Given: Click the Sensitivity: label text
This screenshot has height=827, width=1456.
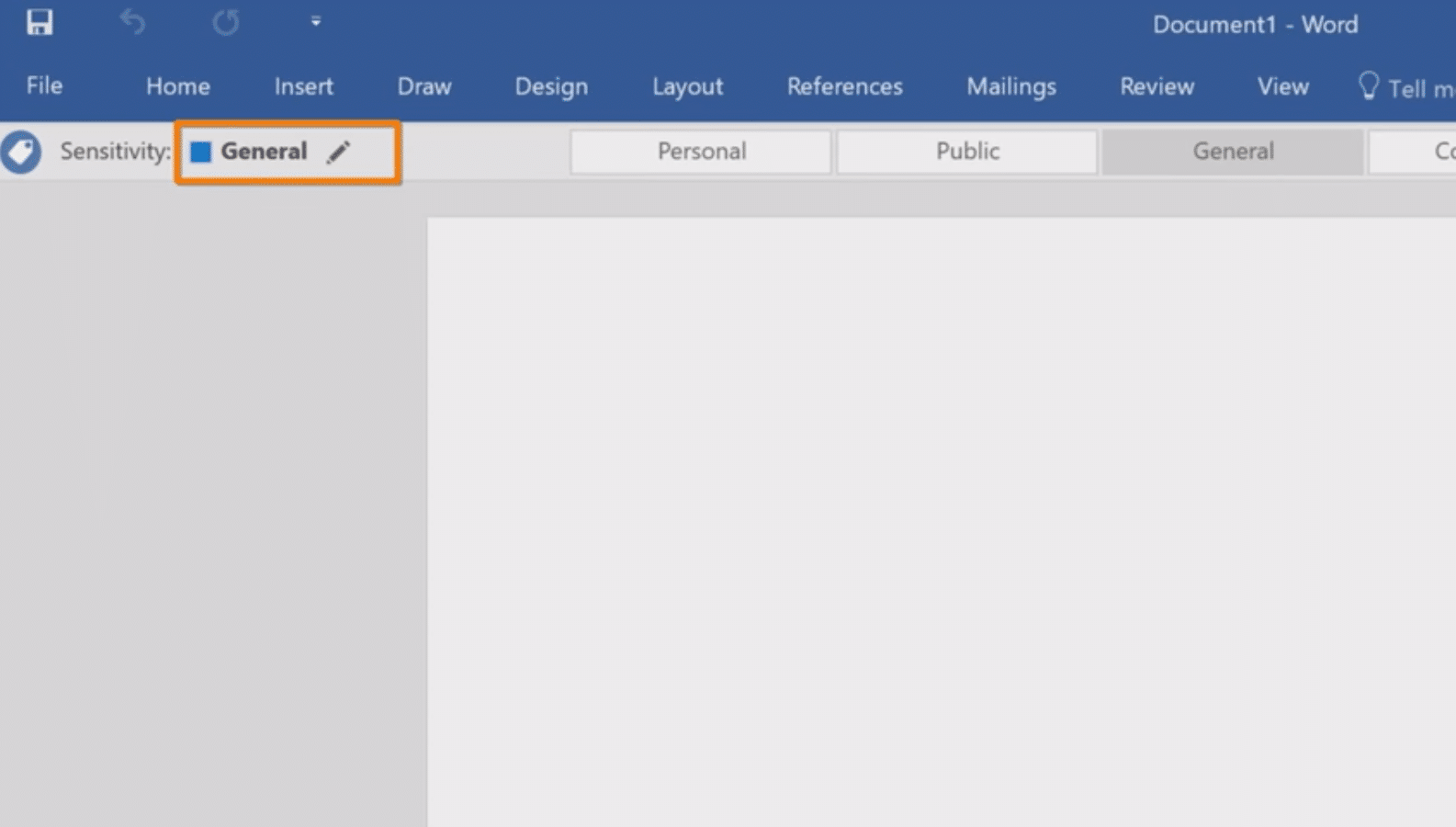Looking at the screenshot, I should click(x=116, y=152).
